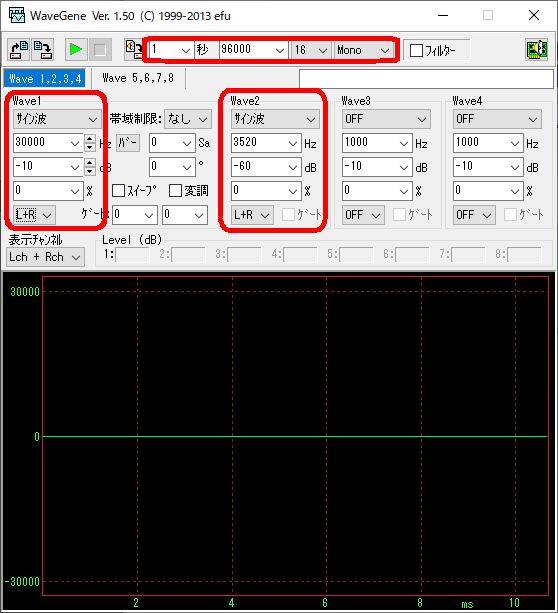Click the WaveGene app icon in title bar
558x613 pixels.
(17, 16)
